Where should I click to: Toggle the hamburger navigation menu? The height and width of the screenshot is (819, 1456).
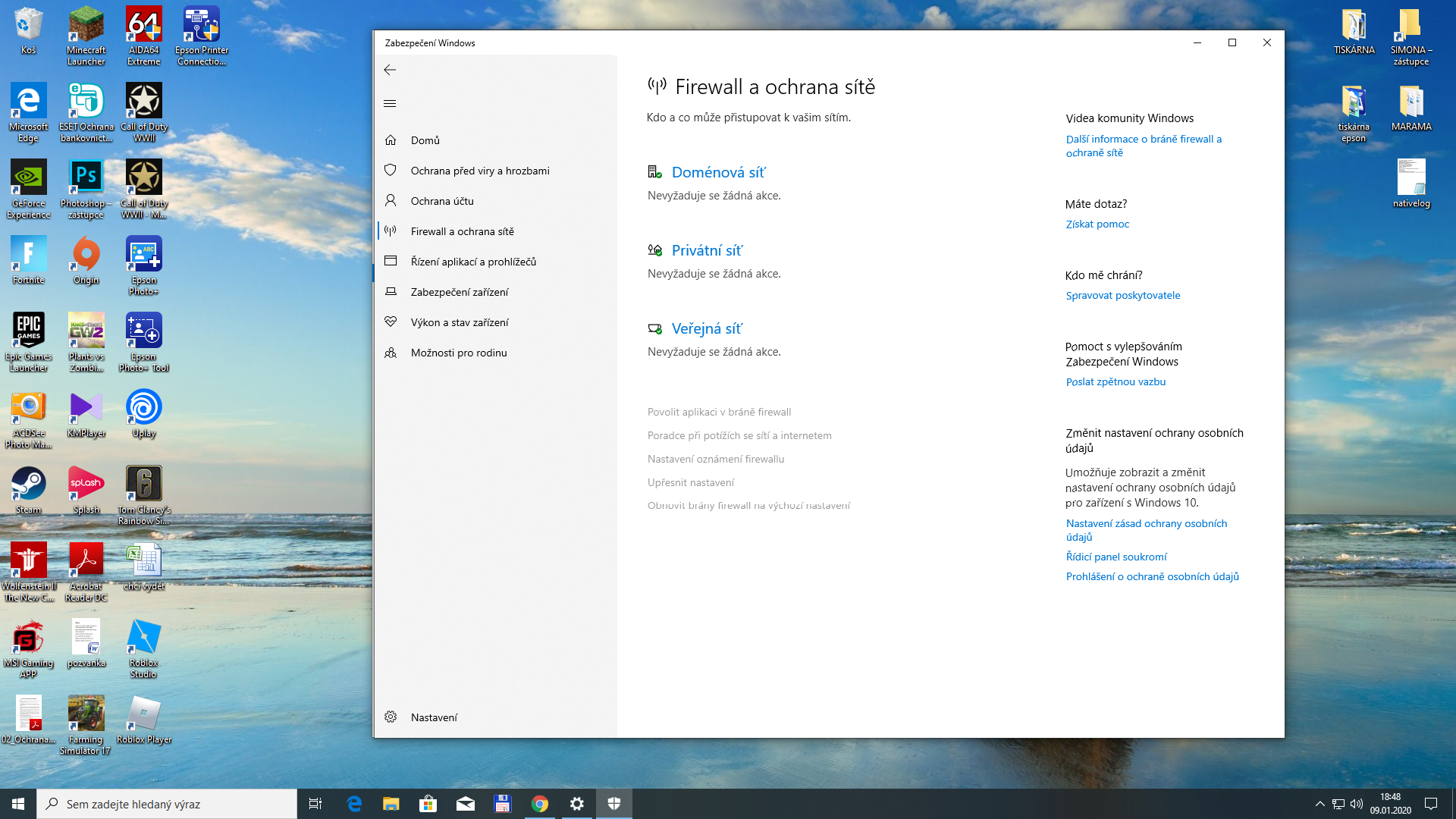(390, 104)
